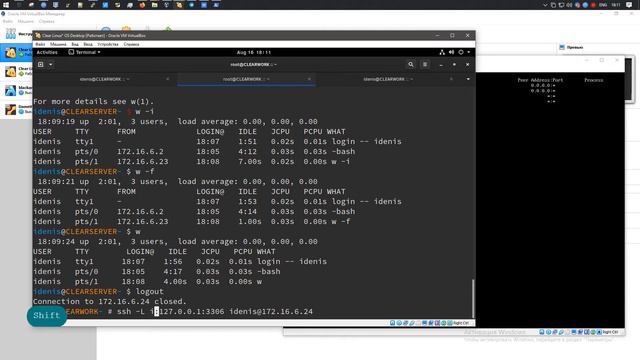This screenshot has height=360, width=640.
Task: Open the Windows notification center icon
Action: point(629,5)
